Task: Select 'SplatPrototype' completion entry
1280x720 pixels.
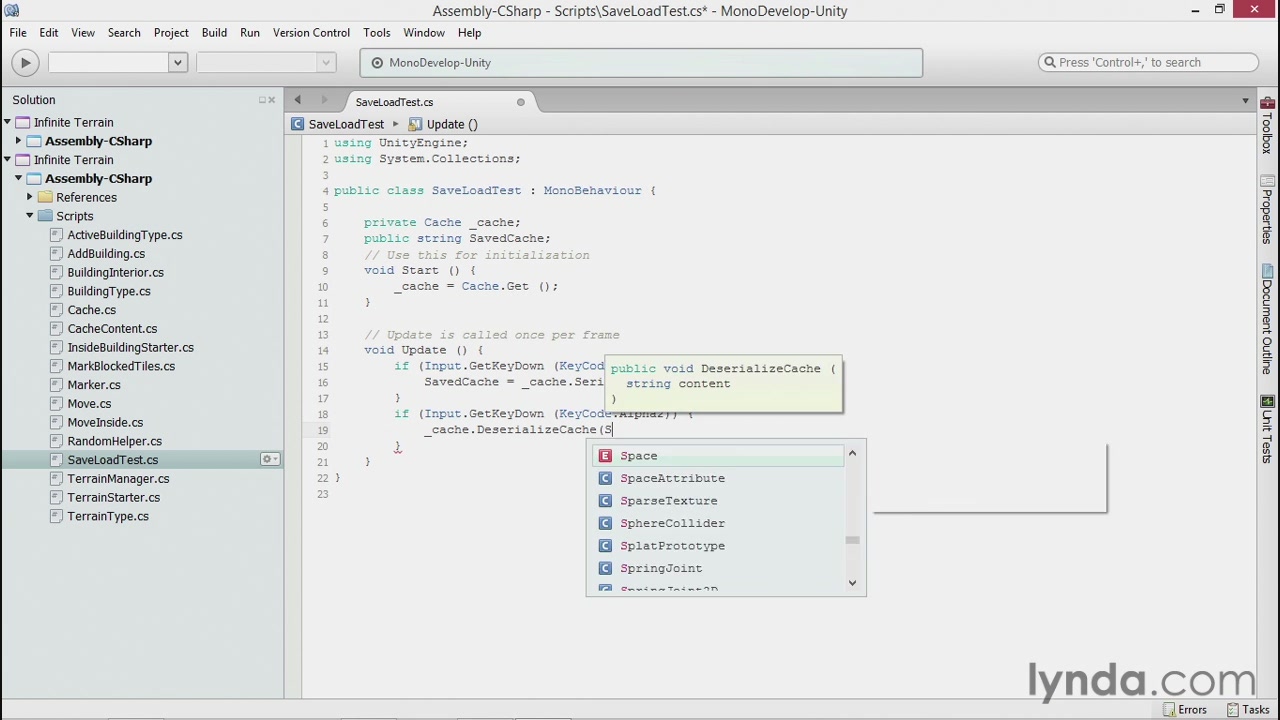Action: [x=719, y=546]
